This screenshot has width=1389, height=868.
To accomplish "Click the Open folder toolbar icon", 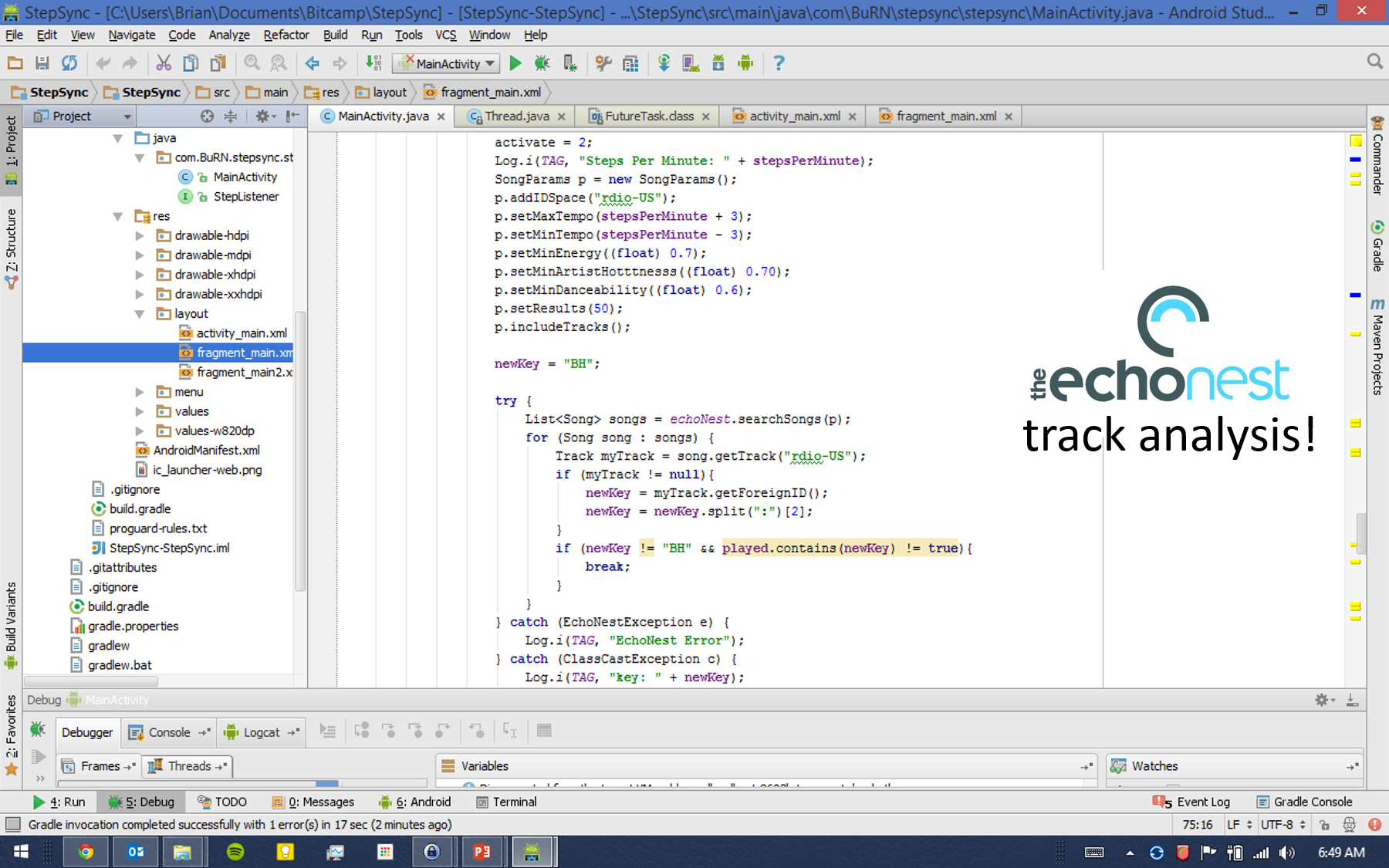I will [x=15, y=63].
